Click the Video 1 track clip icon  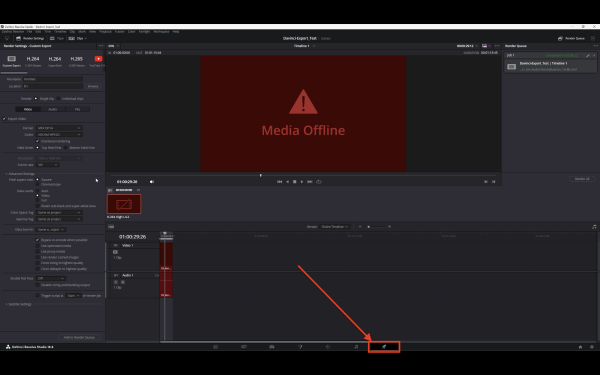click(x=115, y=252)
